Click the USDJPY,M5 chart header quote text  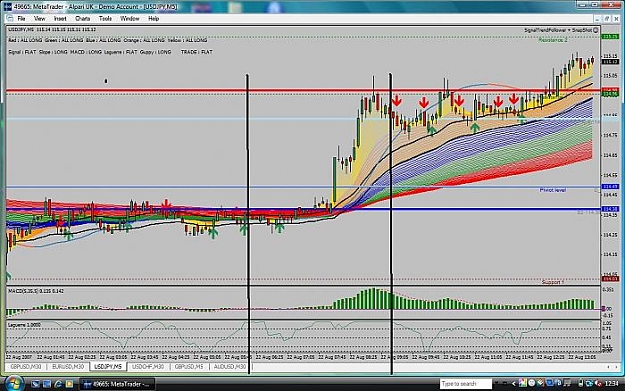52,29
